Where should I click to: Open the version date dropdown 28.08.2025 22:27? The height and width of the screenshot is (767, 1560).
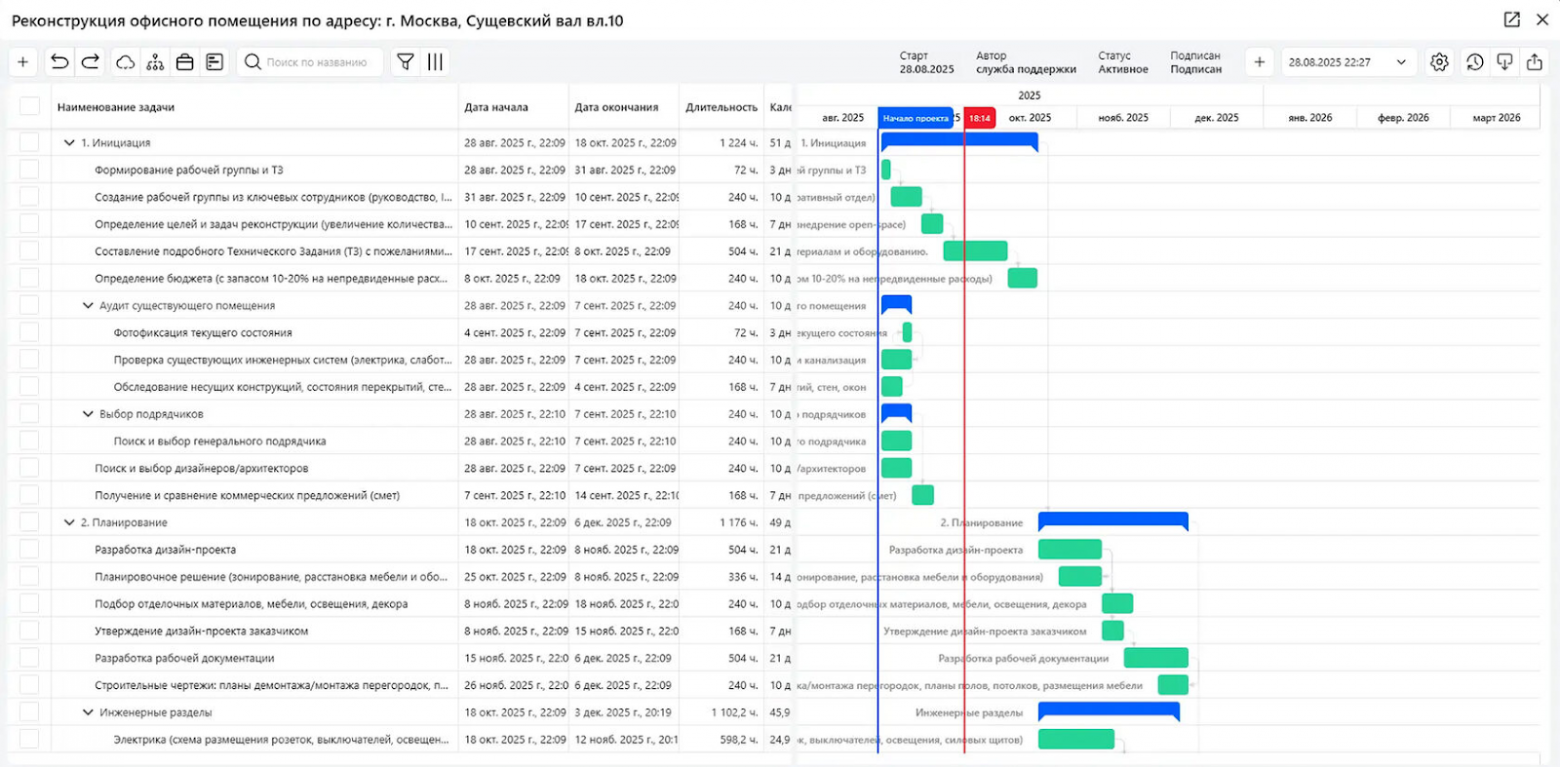click(1348, 62)
